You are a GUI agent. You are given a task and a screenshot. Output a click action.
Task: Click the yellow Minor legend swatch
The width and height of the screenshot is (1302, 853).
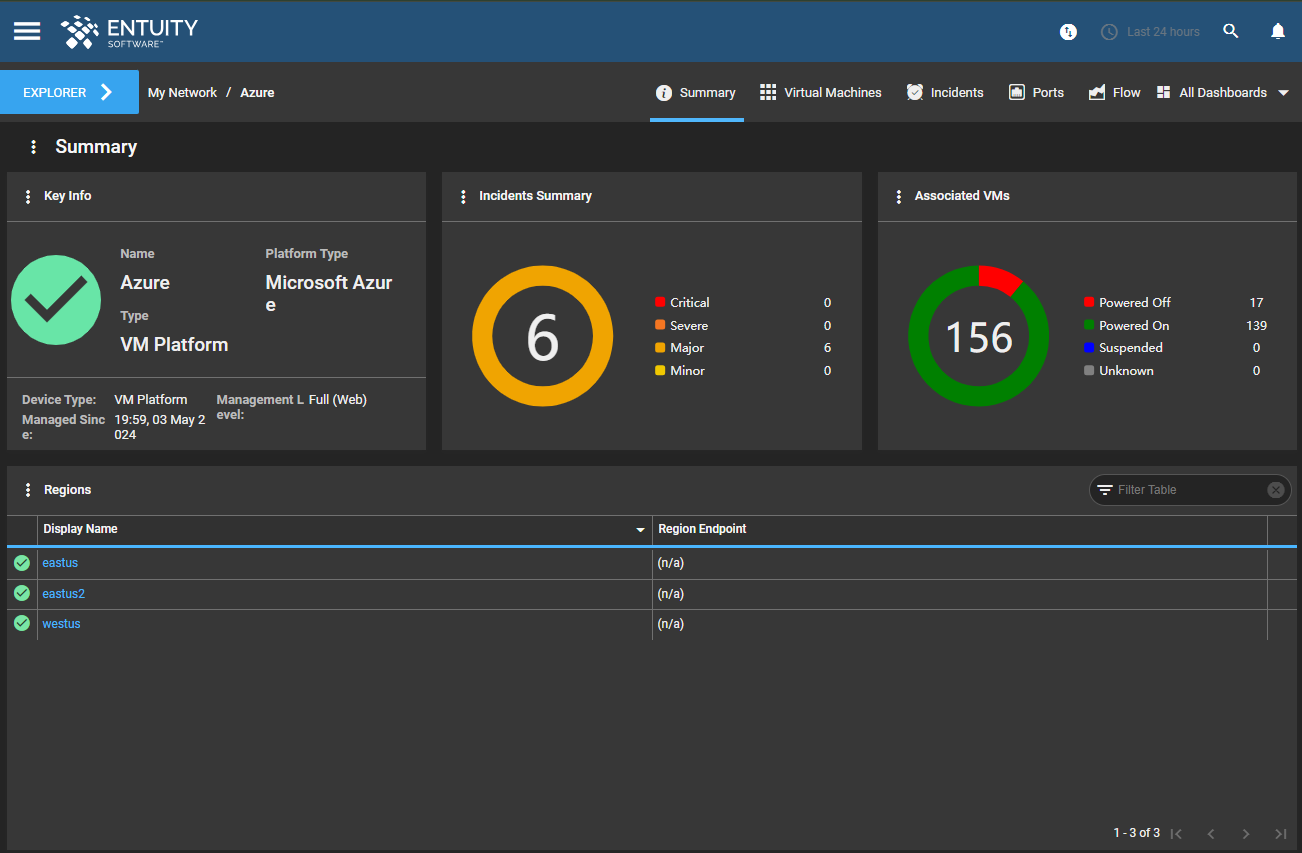(660, 371)
